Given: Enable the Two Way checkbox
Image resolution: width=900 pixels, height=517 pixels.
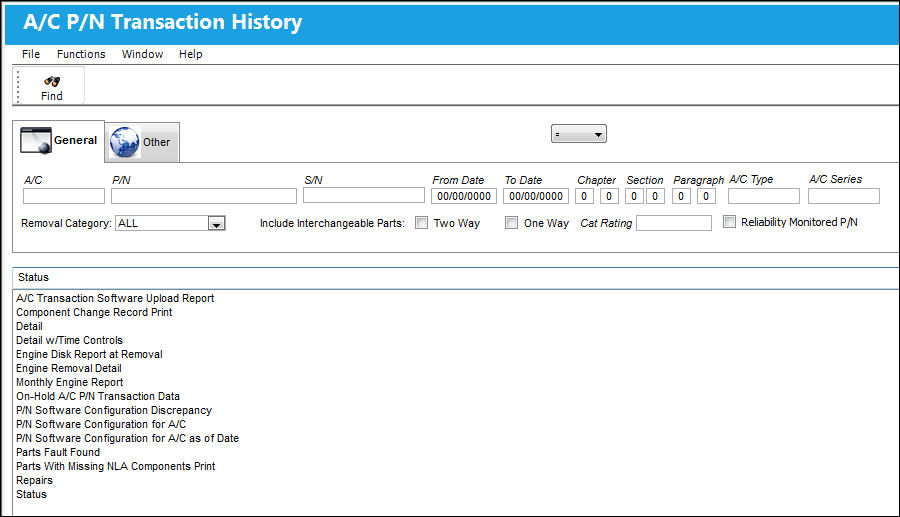Looking at the screenshot, I should click(x=421, y=223).
